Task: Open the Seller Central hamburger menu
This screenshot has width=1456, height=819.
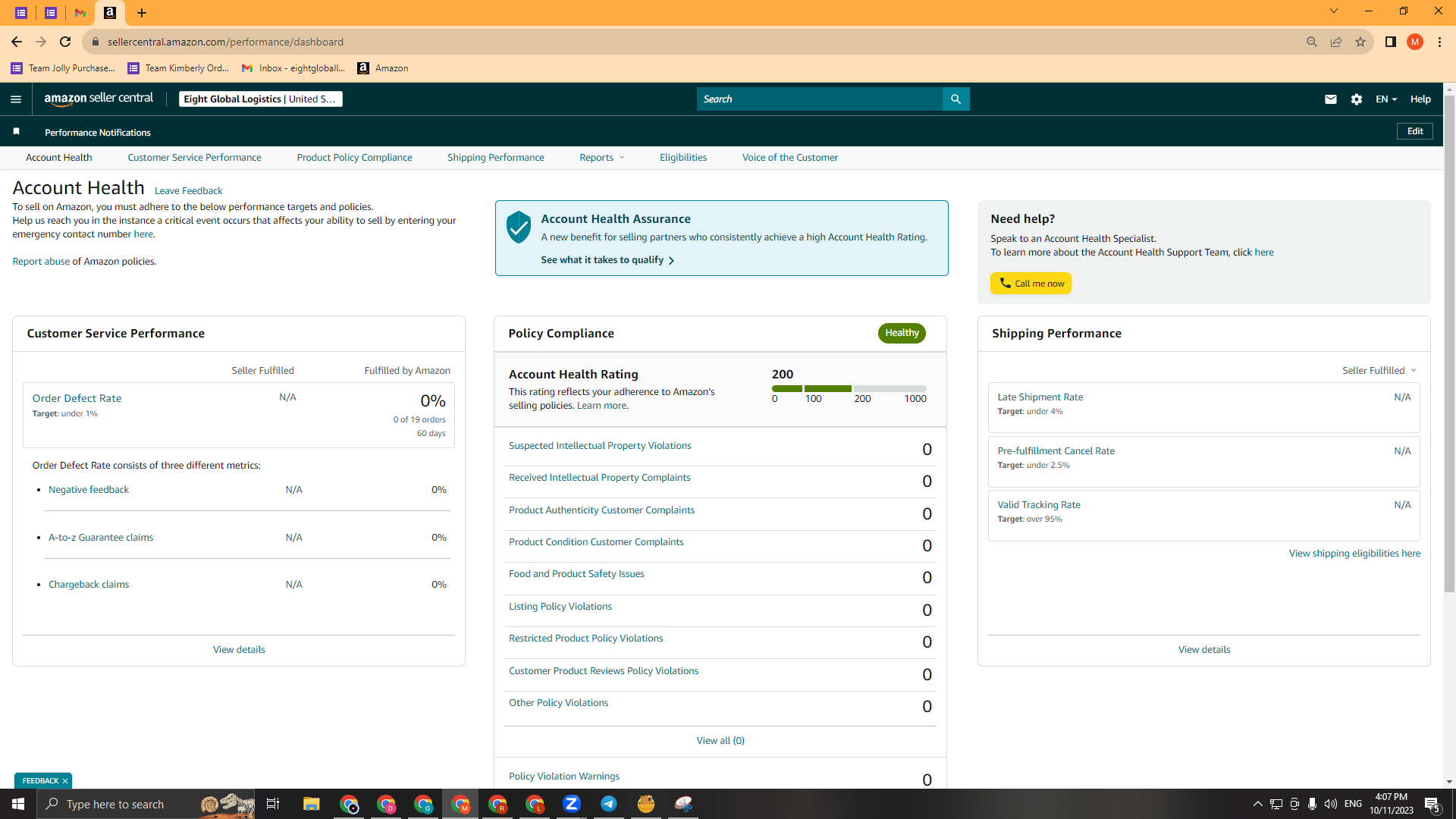Action: (x=16, y=99)
